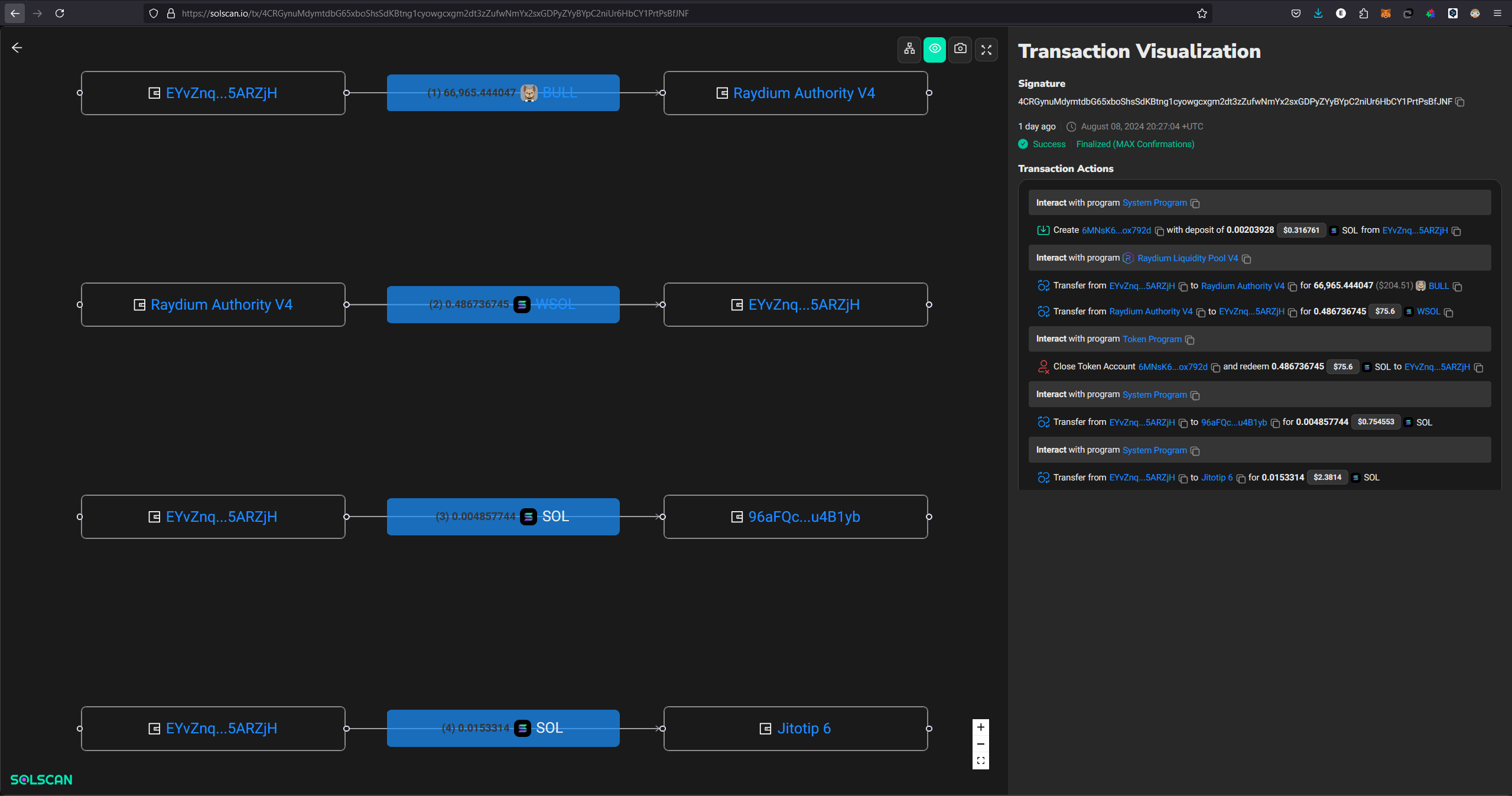
Task: Switch to the hierarchy layout view icon
Action: (x=909, y=49)
